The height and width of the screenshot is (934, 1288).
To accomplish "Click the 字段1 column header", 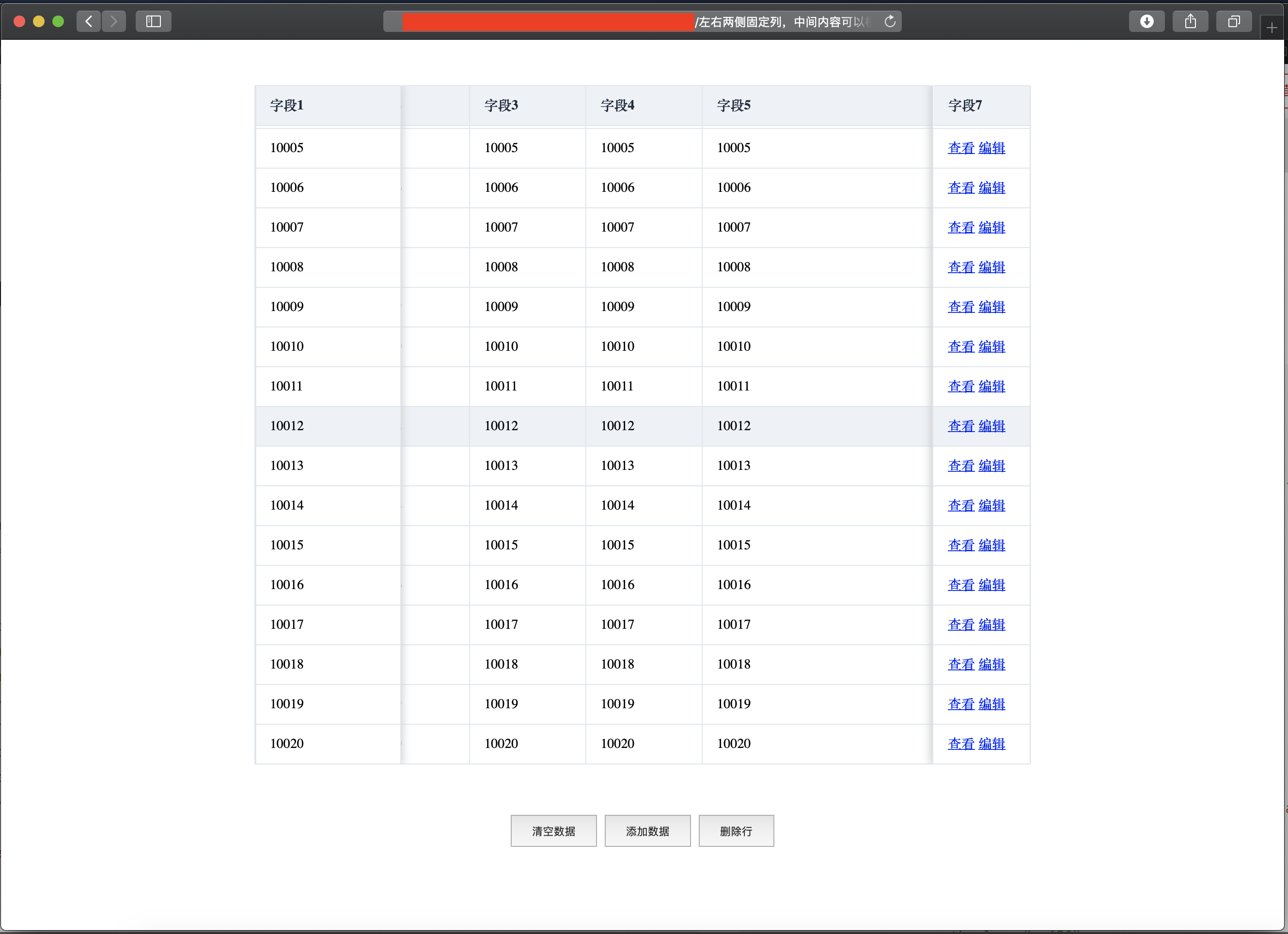I will click(x=287, y=106).
